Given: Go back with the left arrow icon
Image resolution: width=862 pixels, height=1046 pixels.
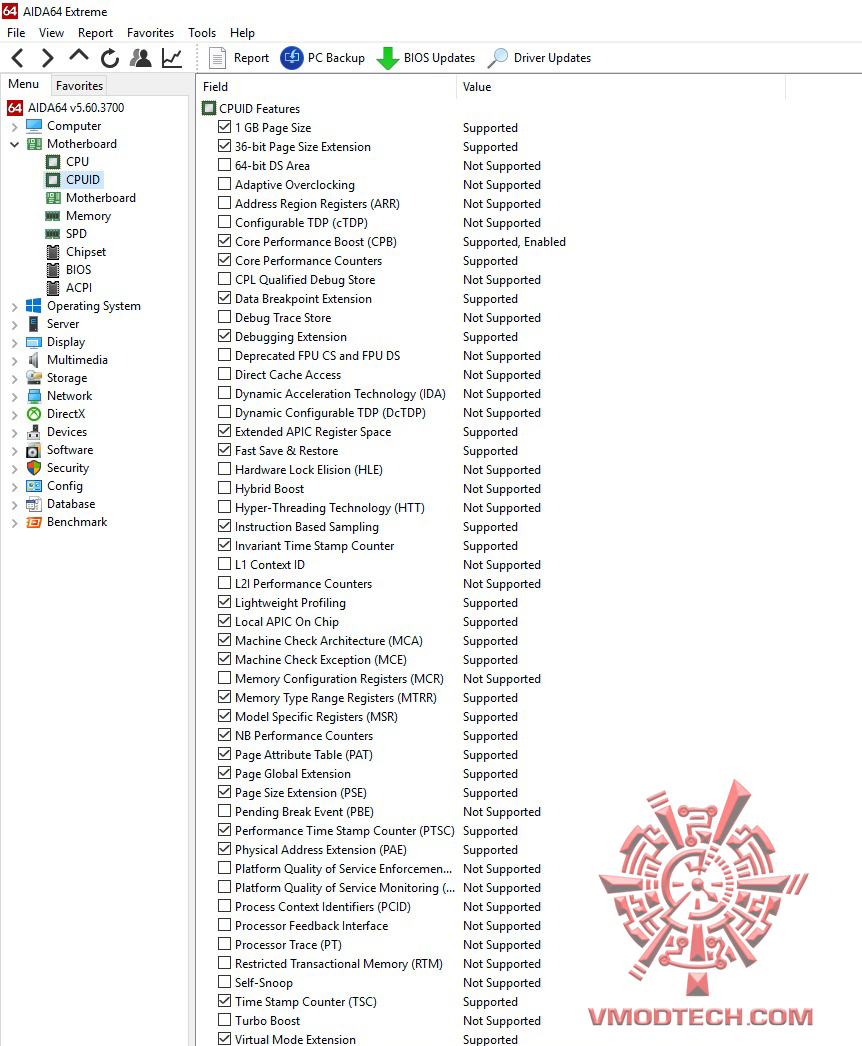Looking at the screenshot, I should 18,58.
